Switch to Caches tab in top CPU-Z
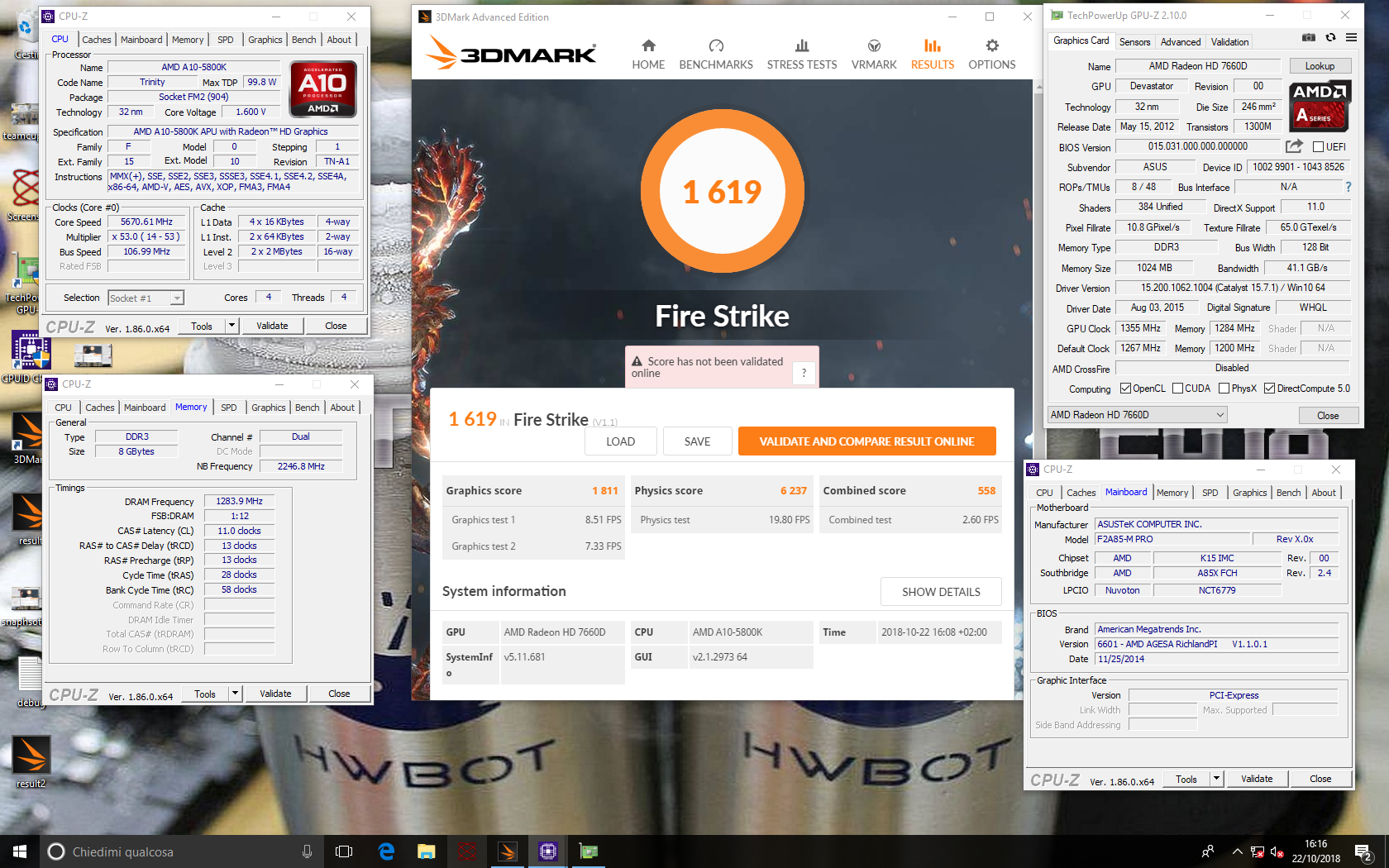Screen dimensions: 1389x868 click(x=96, y=40)
